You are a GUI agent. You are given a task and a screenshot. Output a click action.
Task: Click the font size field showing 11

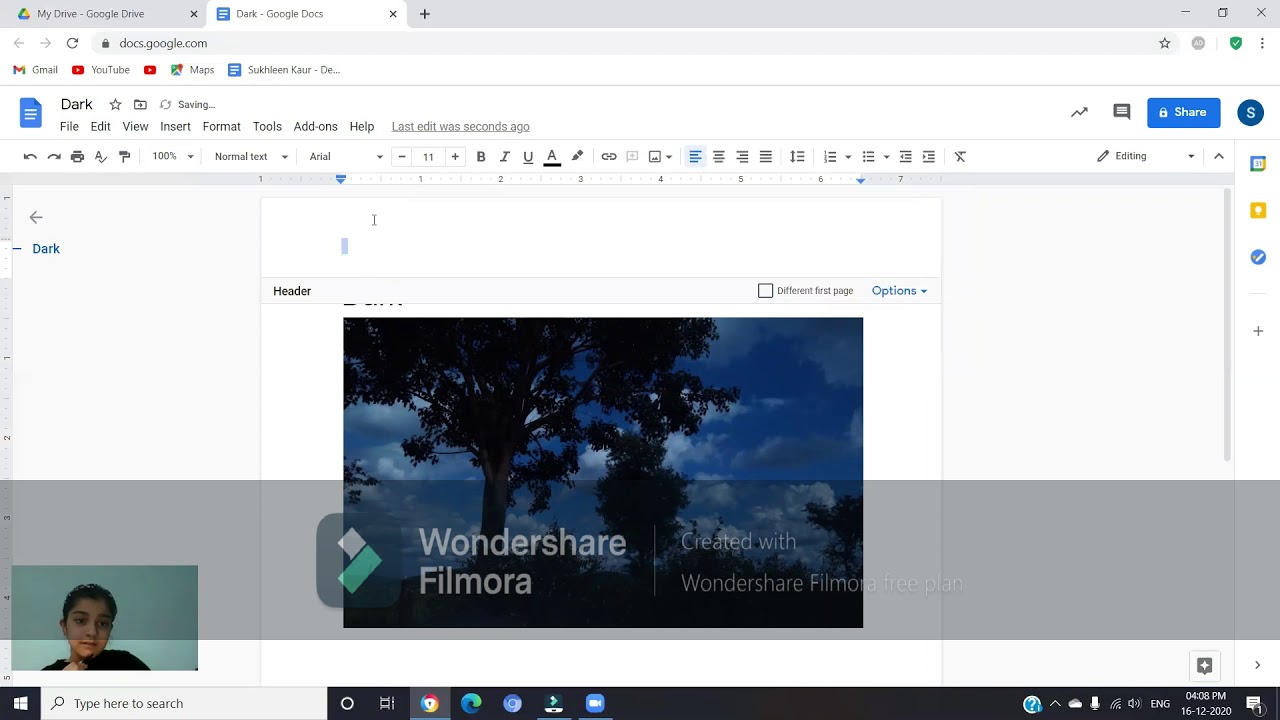coord(428,156)
